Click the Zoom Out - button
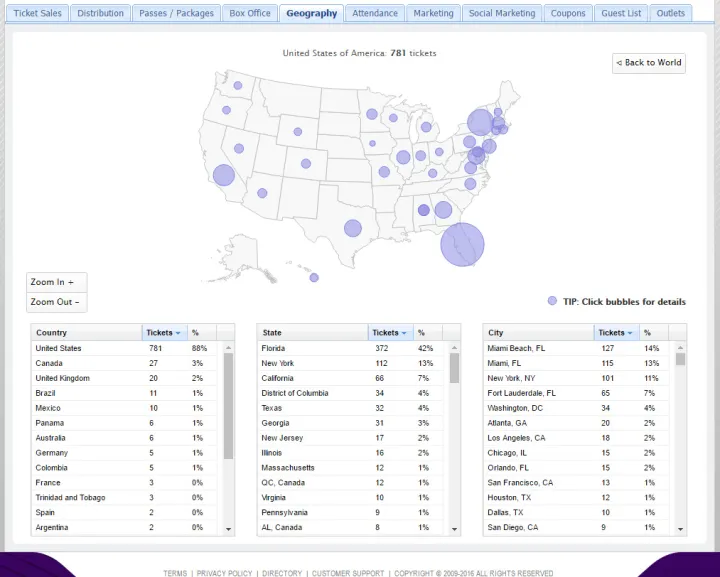Image resolution: width=720 pixels, height=577 pixels. pos(56,302)
